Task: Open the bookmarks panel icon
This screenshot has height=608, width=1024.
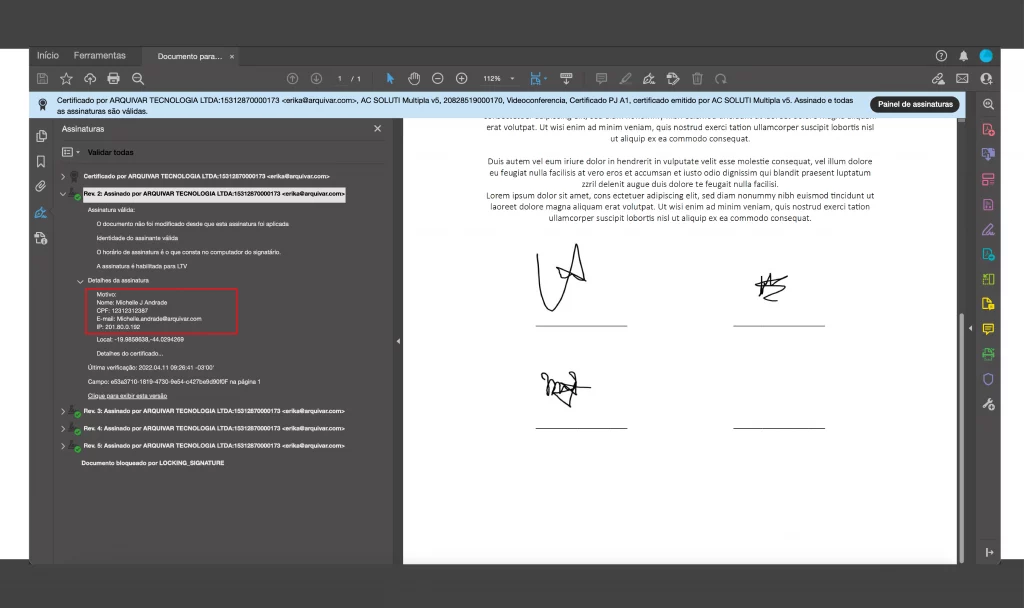Action: pyautogui.click(x=41, y=161)
